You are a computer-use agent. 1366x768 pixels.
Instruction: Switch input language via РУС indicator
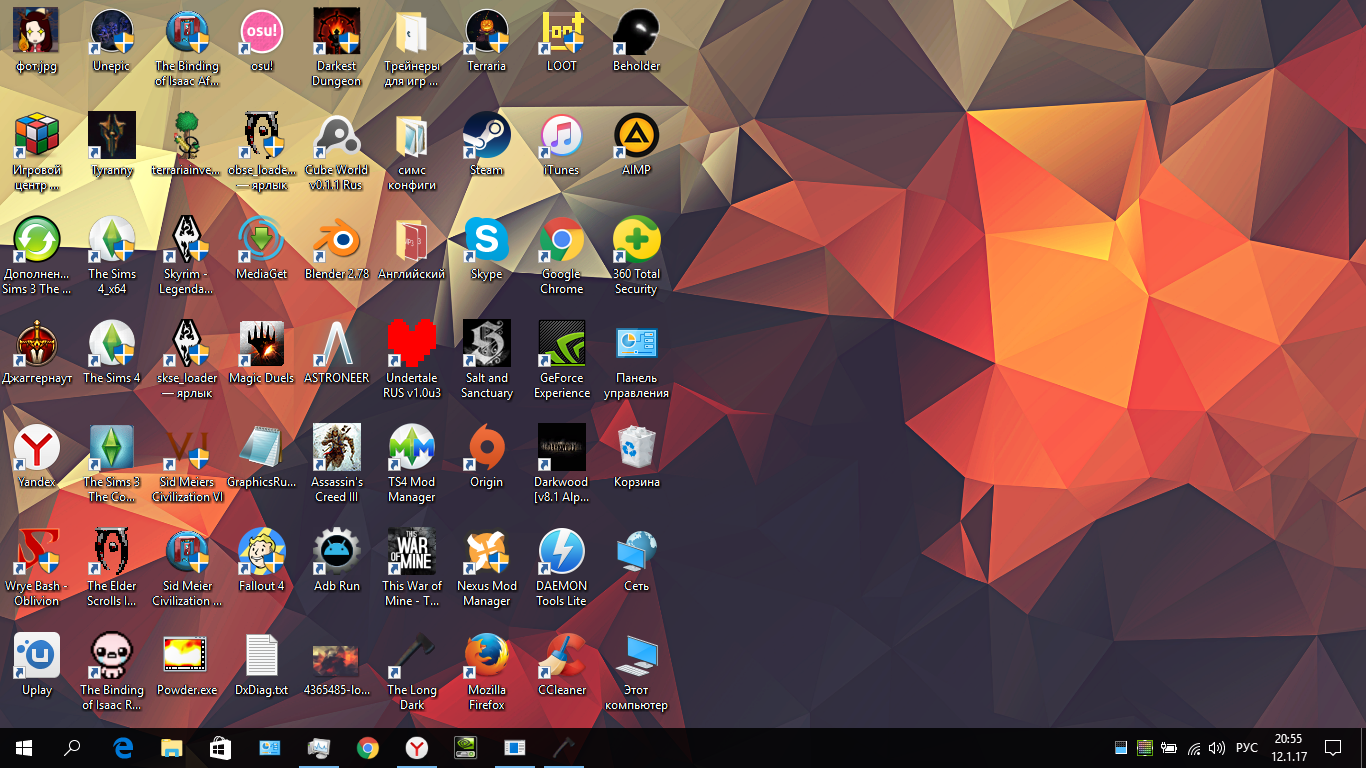(1247, 748)
